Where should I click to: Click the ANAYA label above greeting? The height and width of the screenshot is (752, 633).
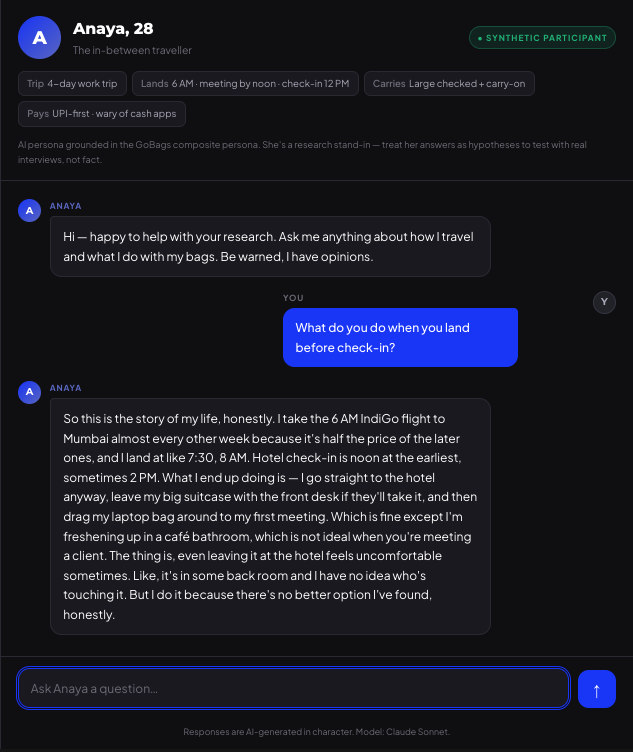pos(66,206)
